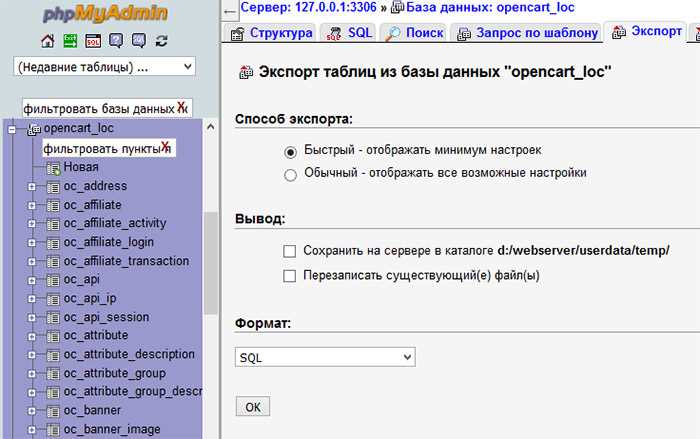
Task: Click table icon beside oc_attribute
Action: click(x=53, y=336)
